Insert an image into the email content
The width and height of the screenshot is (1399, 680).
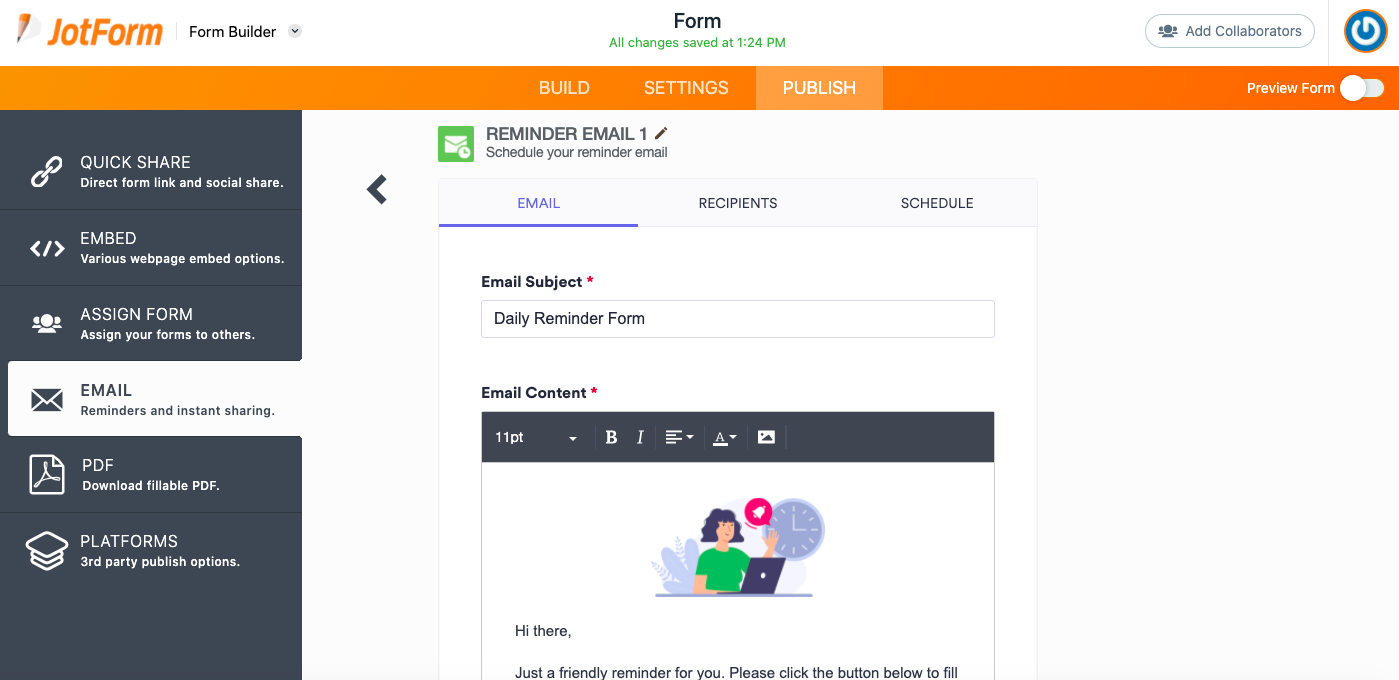767,436
